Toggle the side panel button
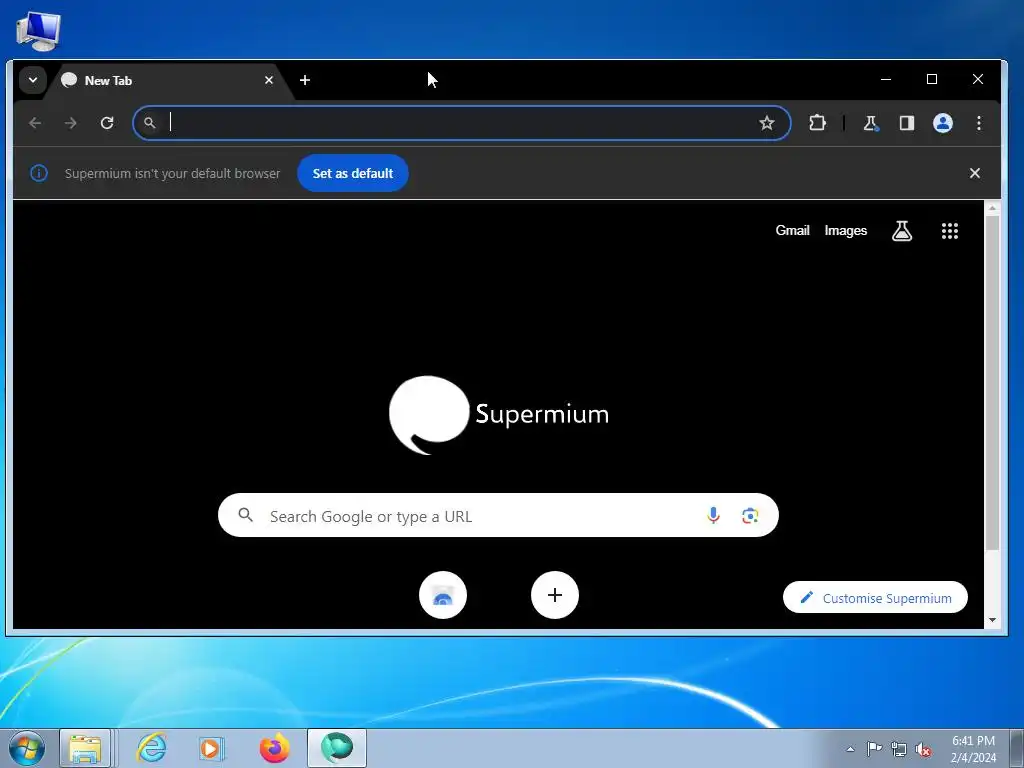Viewport: 1024px width, 768px height. [906, 123]
